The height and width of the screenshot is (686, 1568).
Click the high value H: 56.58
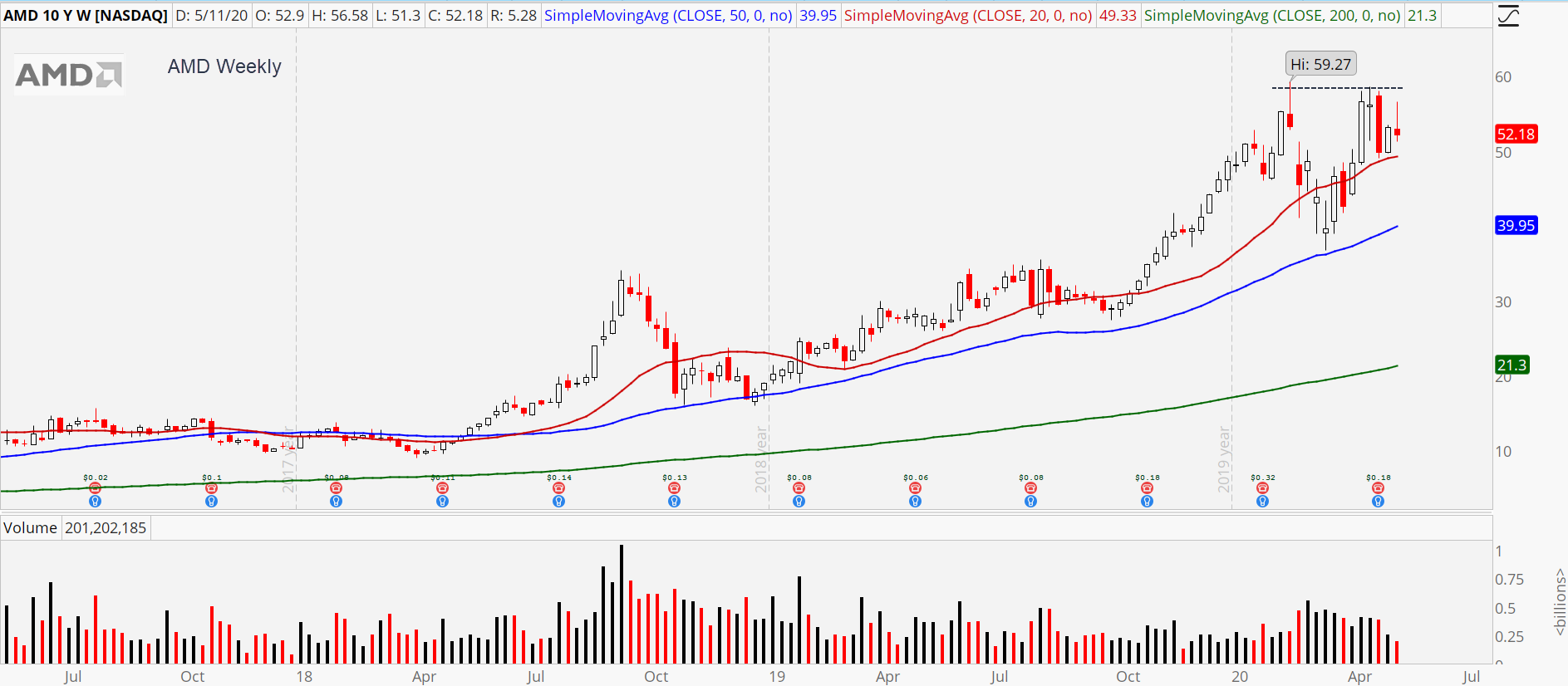(340, 16)
